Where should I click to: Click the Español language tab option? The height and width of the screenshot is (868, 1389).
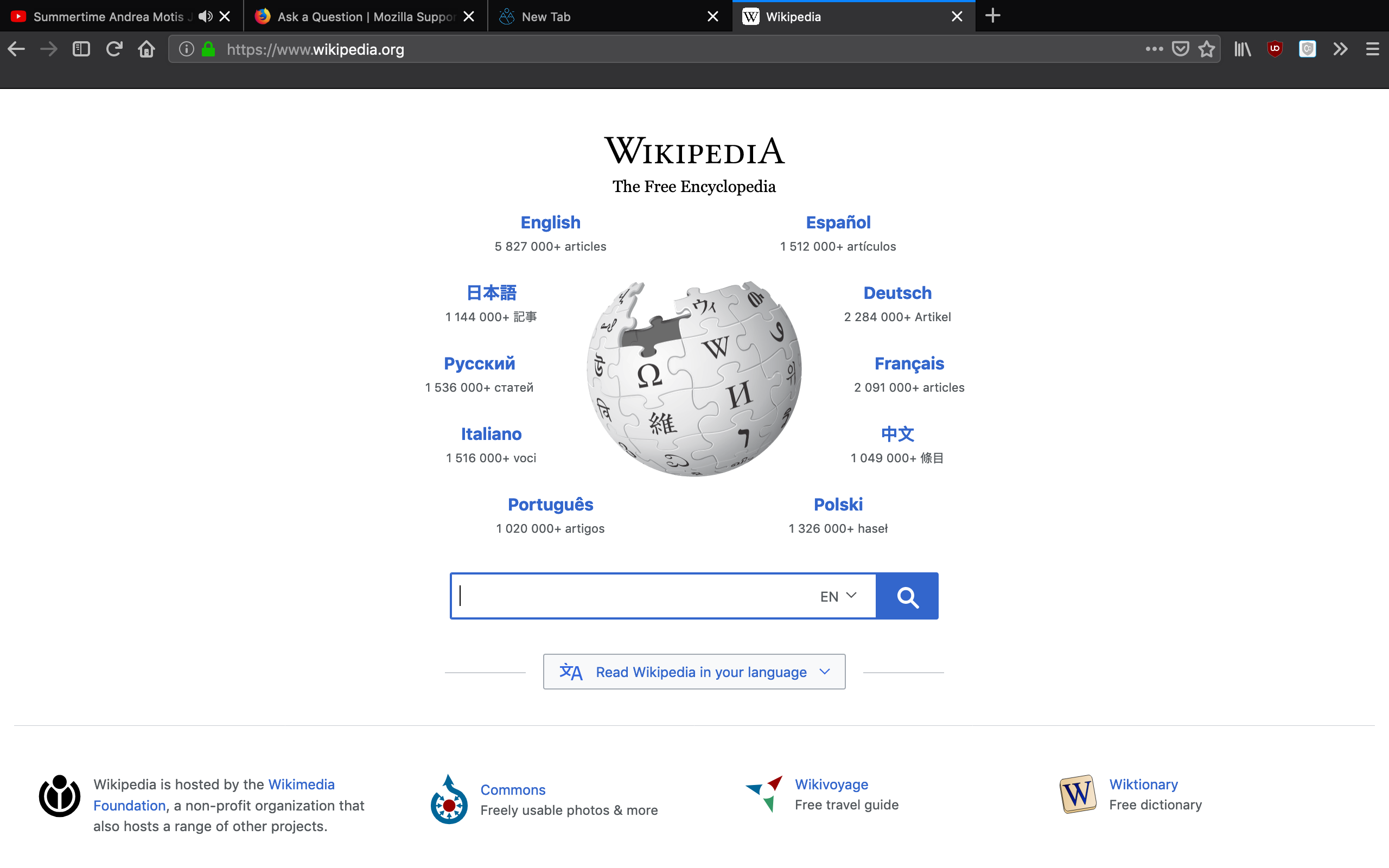tap(838, 222)
